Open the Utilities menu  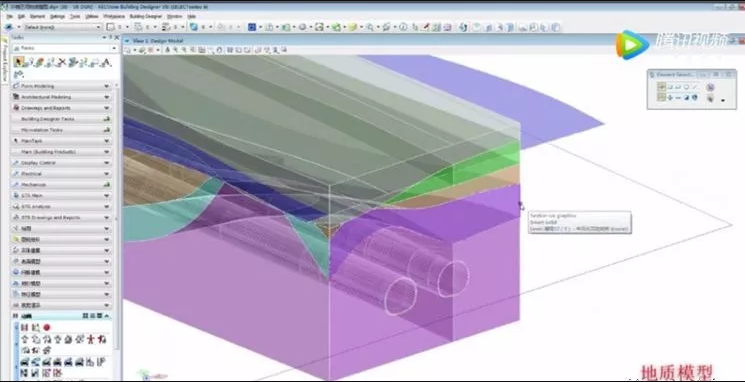(x=92, y=16)
